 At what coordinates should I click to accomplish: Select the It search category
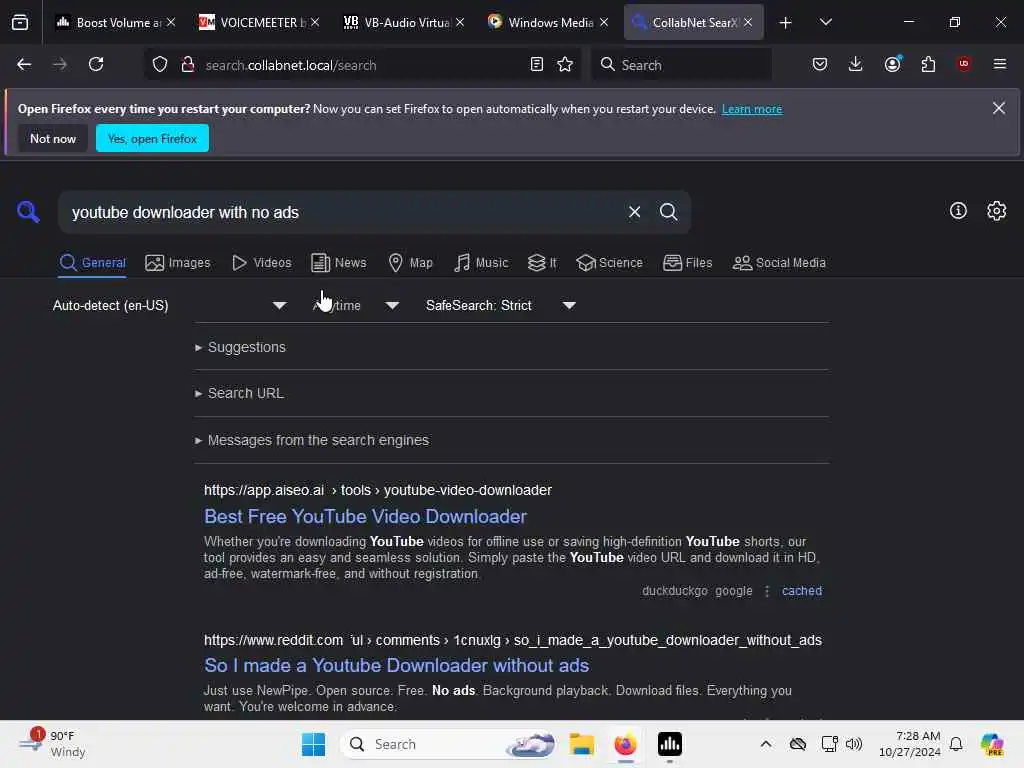pyautogui.click(x=542, y=263)
